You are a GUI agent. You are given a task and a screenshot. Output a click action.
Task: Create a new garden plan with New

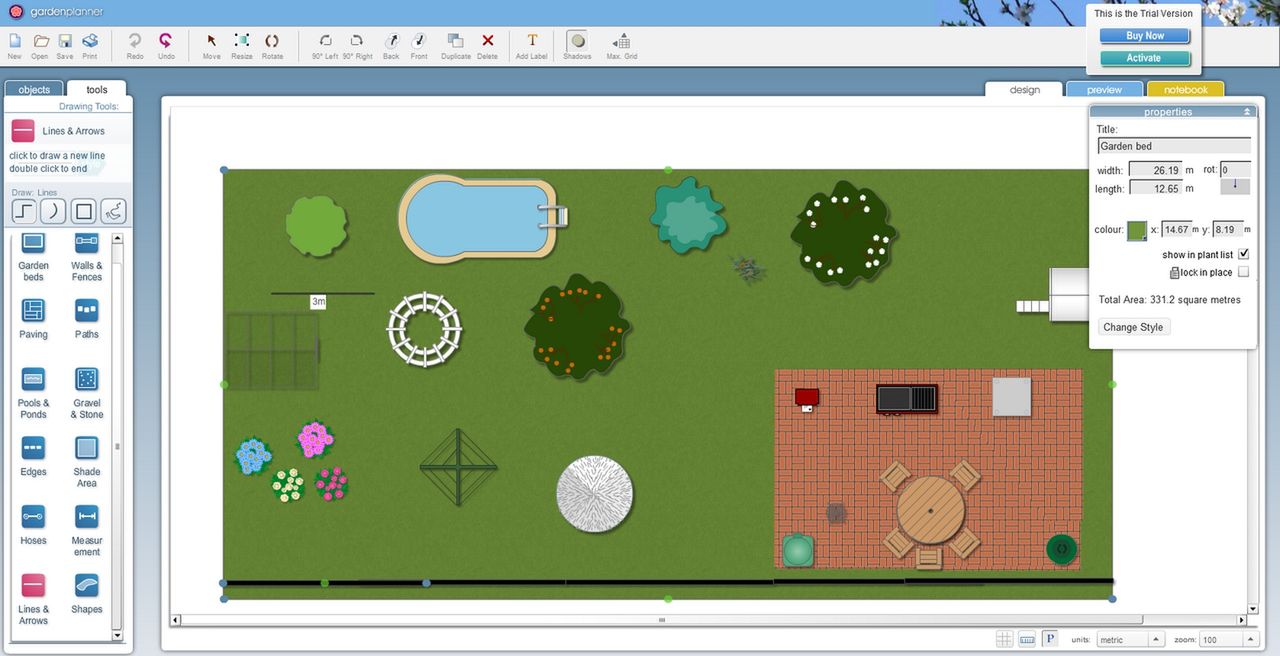[15, 46]
